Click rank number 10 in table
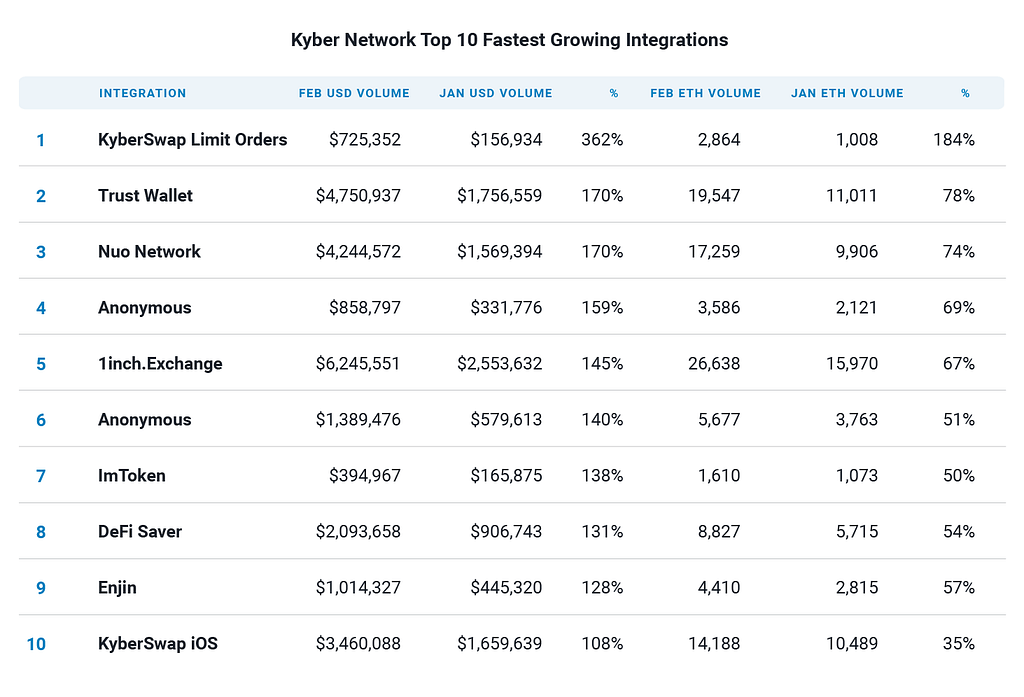The height and width of the screenshot is (697, 1024). pyautogui.click(x=36, y=644)
